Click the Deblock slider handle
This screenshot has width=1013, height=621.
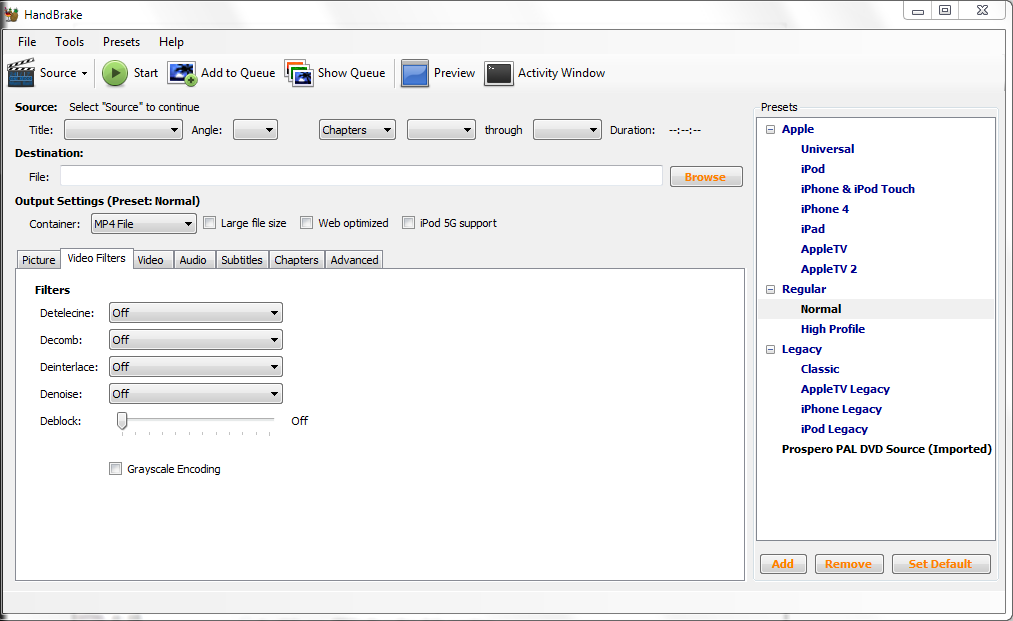122,421
